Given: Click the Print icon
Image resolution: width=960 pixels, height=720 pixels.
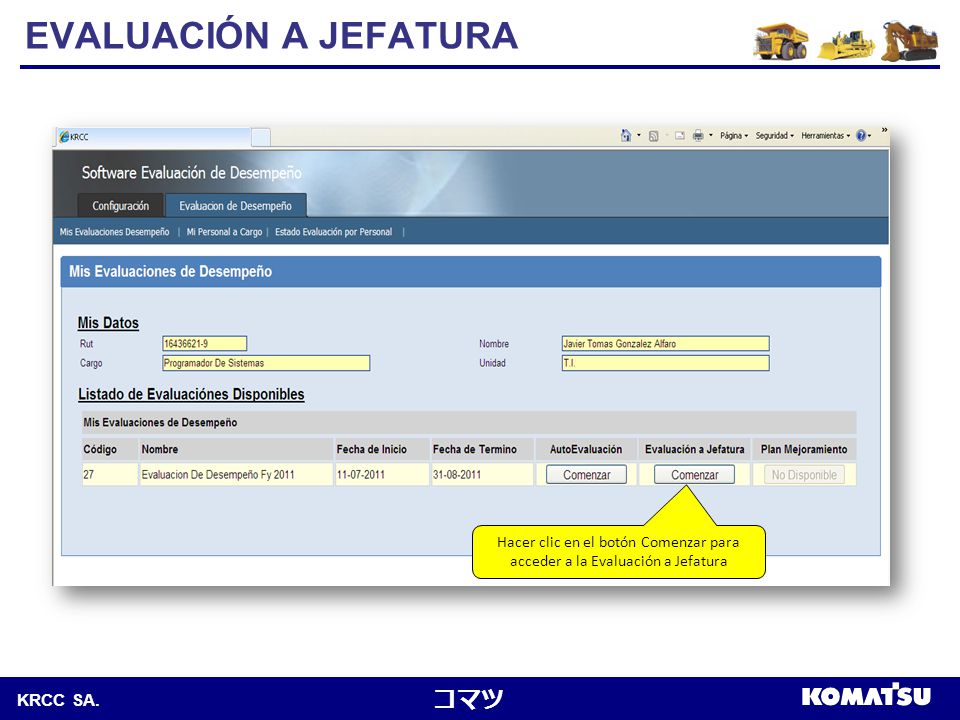Looking at the screenshot, I should 698,136.
